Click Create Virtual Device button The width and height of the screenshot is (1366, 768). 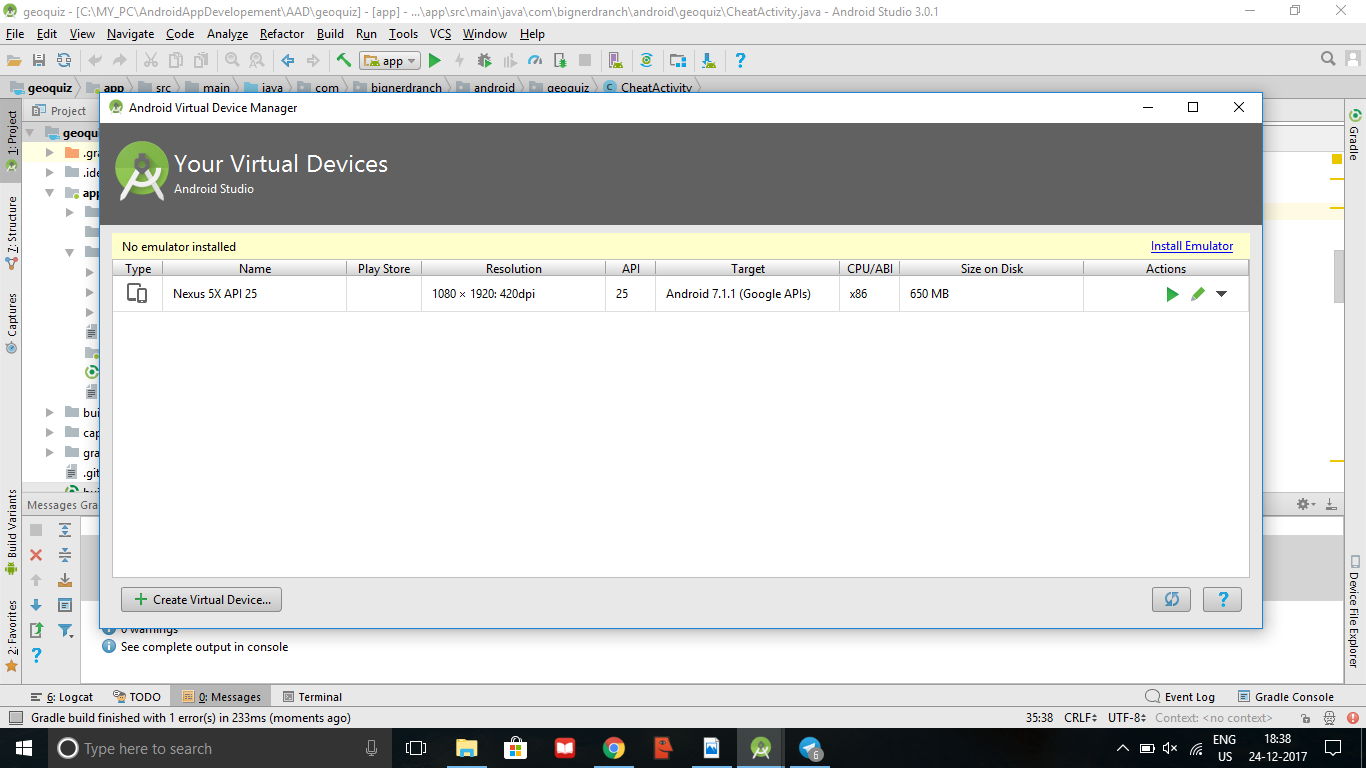click(202, 599)
